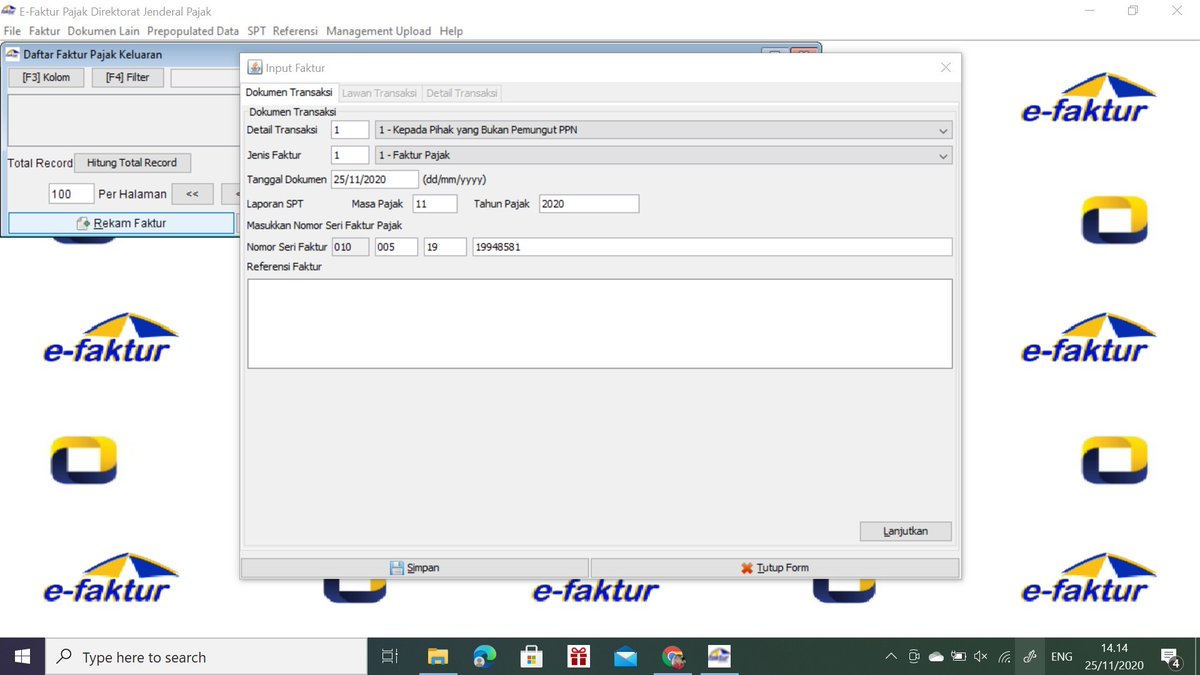
Task: Open the Help menu
Action: click(451, 31)
